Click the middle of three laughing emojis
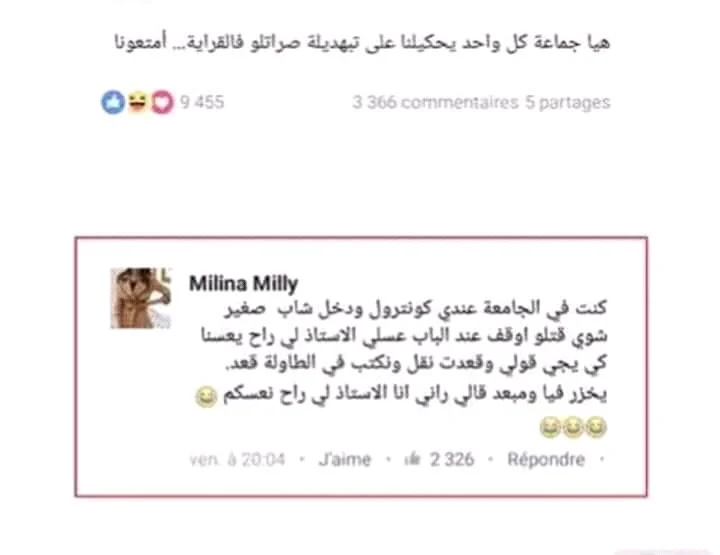 [573, 427]
